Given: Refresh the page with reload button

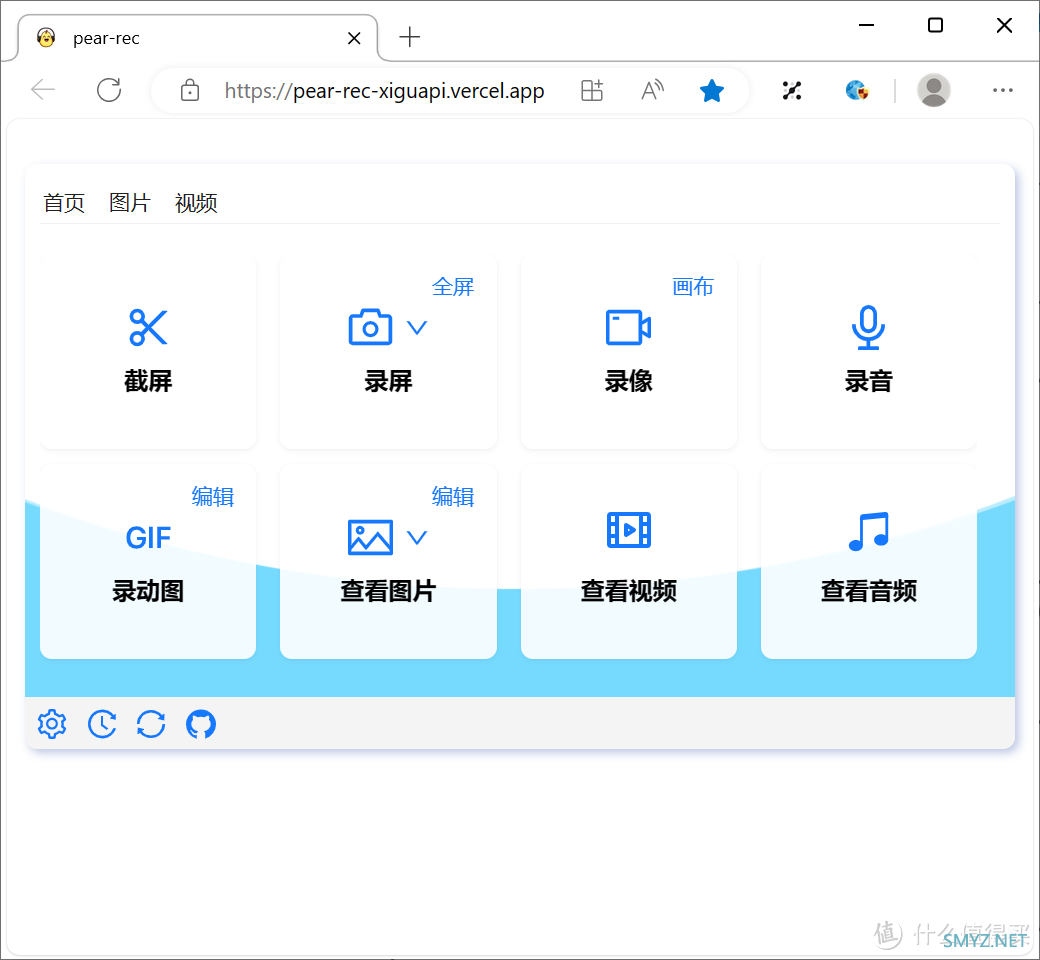Looking at the screenshot, I should (109, 90).
